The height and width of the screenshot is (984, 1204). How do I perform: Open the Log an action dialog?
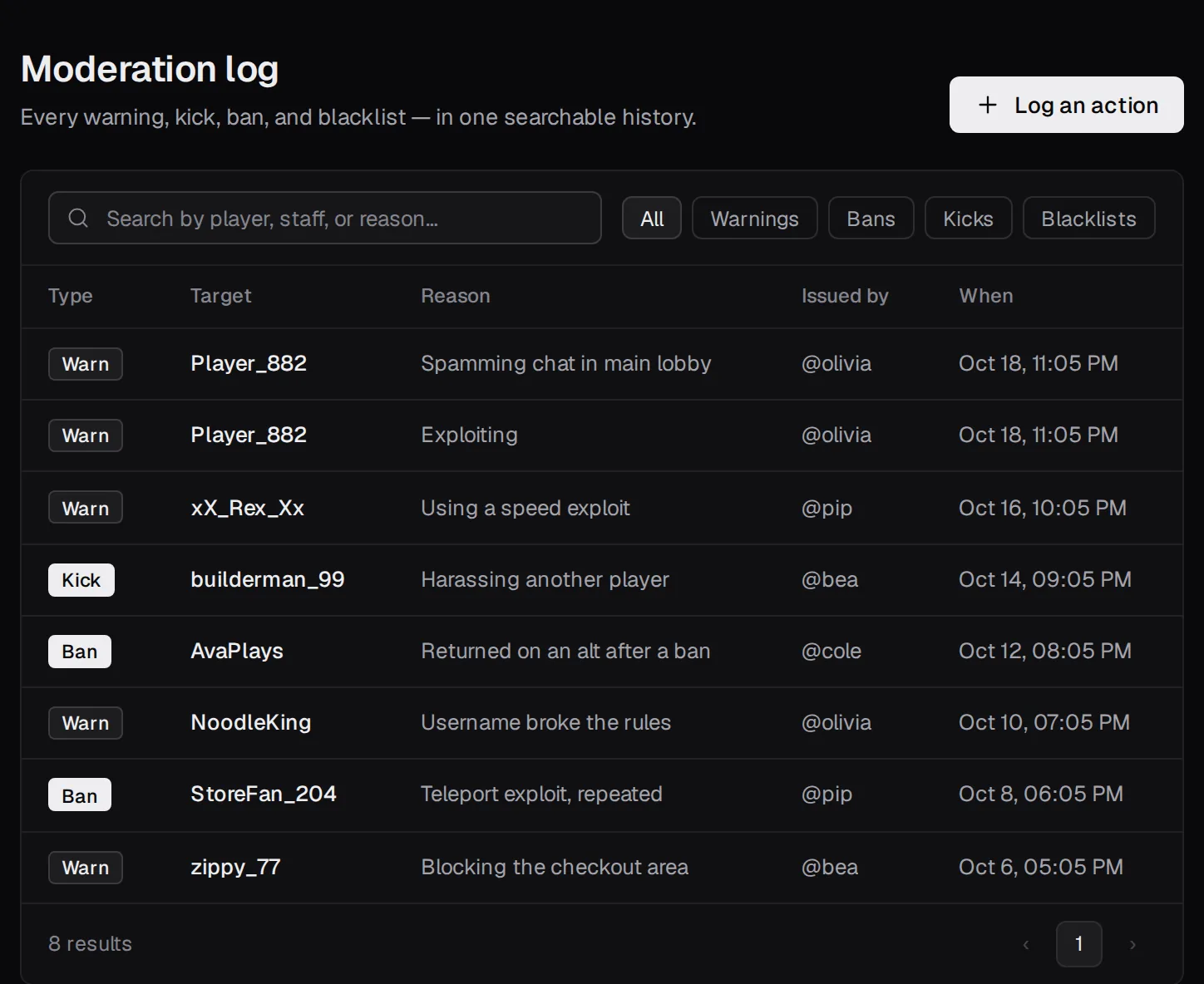(x=1066, y=105)
